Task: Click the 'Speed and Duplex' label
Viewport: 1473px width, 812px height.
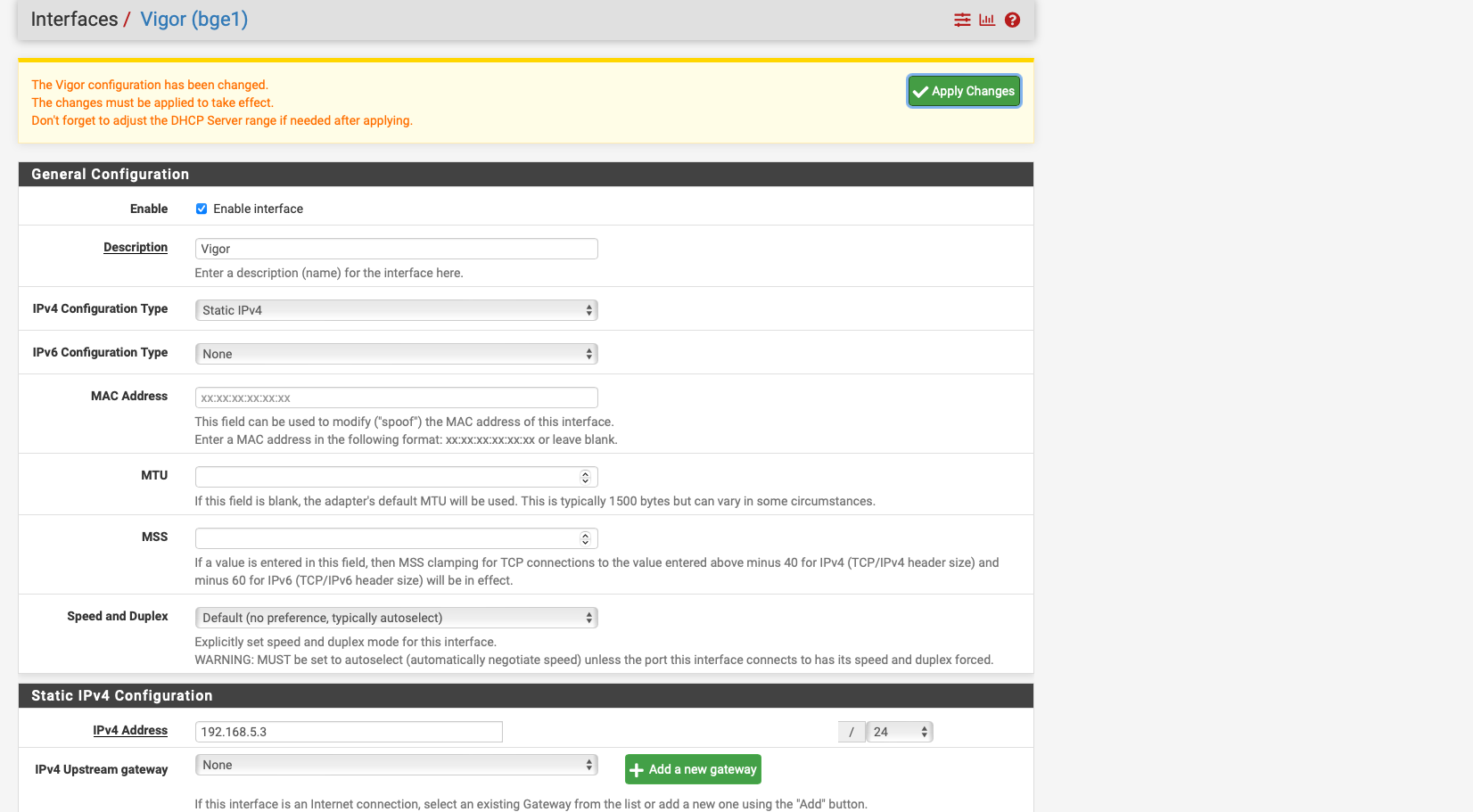Action: 118,616
